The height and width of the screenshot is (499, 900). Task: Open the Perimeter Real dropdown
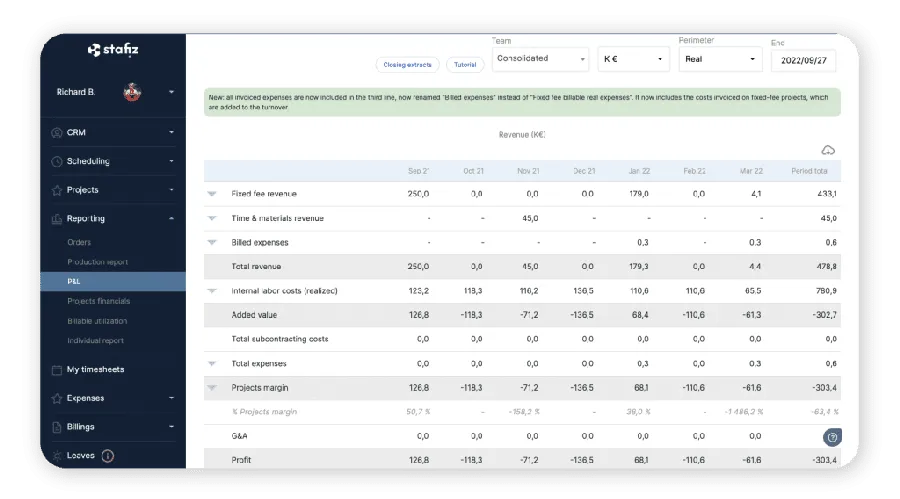pos(720,59)
